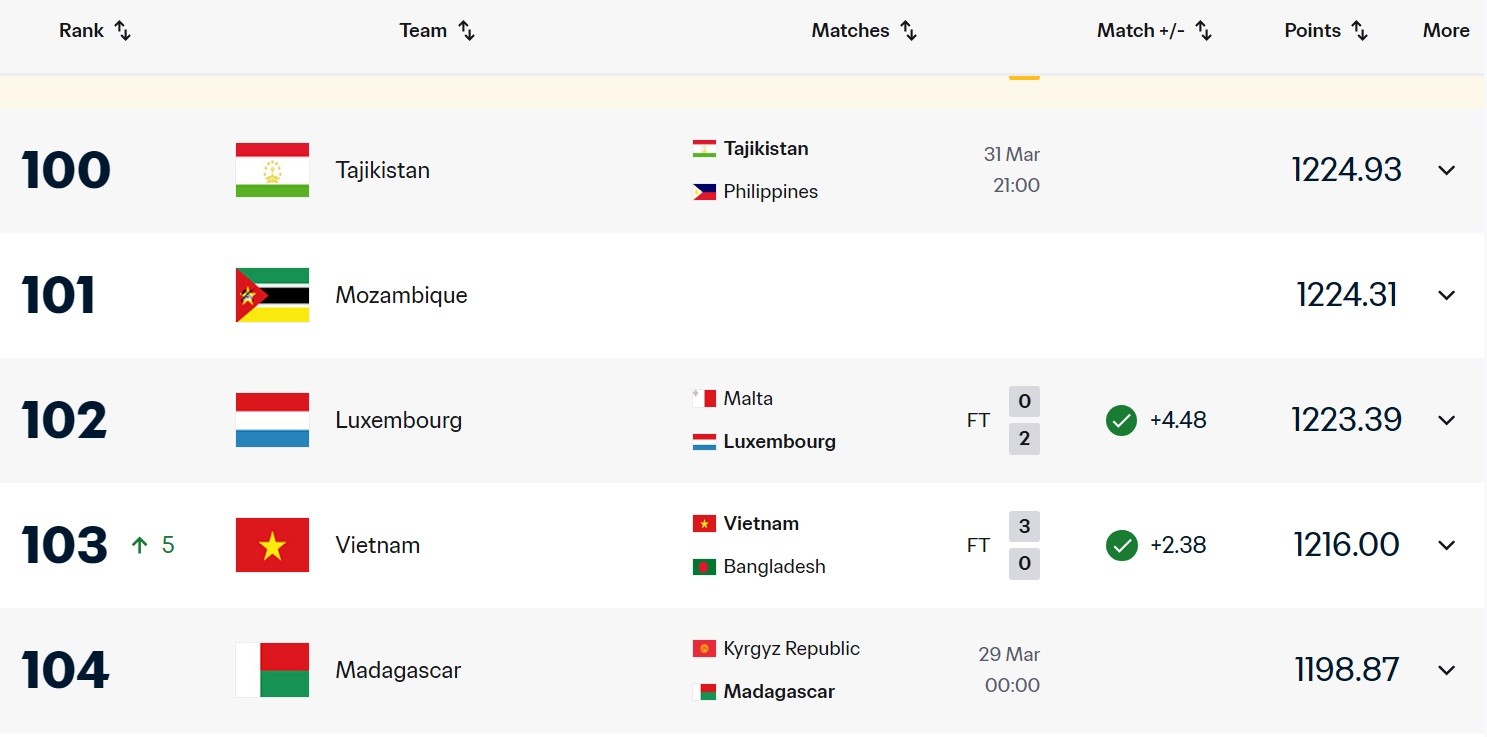Select Kyrgyz Republic match entry

pyautogui.click(x=791, y=649)
